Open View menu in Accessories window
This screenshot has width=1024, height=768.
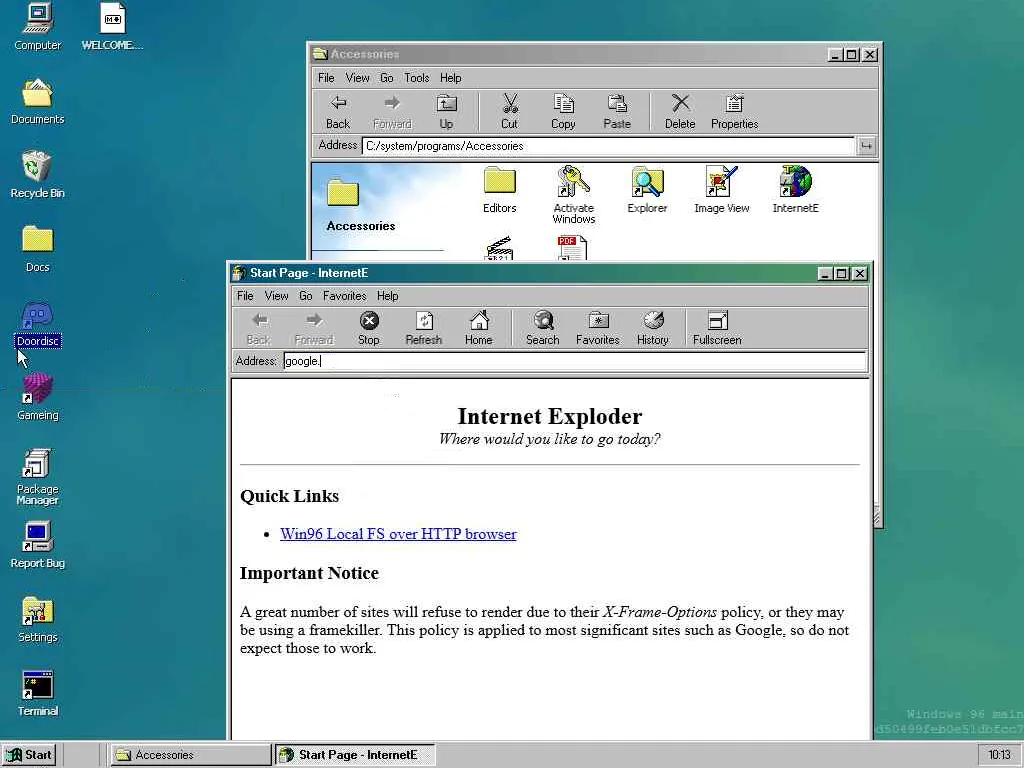pyautogui.click(x=357, y=78)
